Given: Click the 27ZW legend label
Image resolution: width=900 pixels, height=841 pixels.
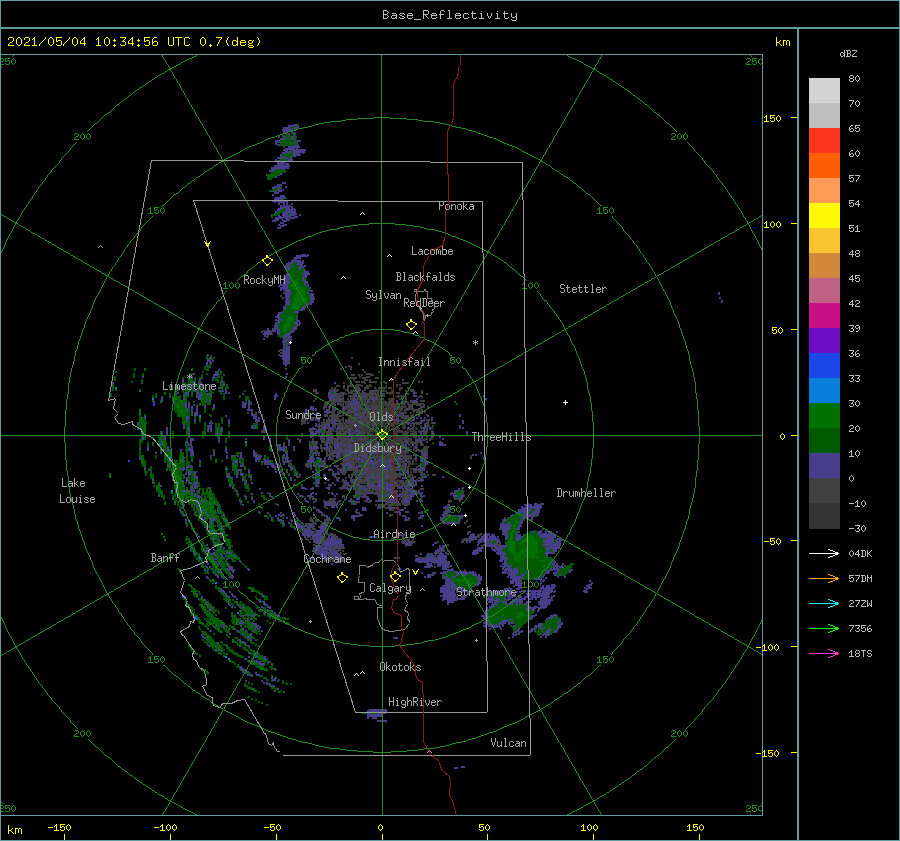Looking at the screenshot, I should tap(860, 603).
